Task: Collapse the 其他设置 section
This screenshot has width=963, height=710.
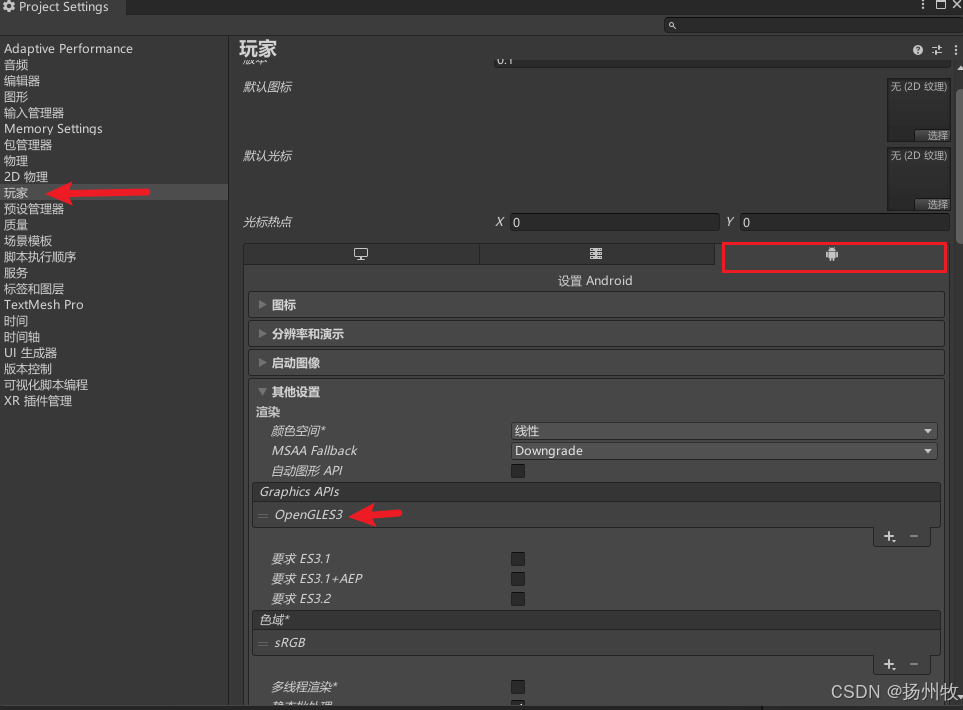Action: click(264, 391)
